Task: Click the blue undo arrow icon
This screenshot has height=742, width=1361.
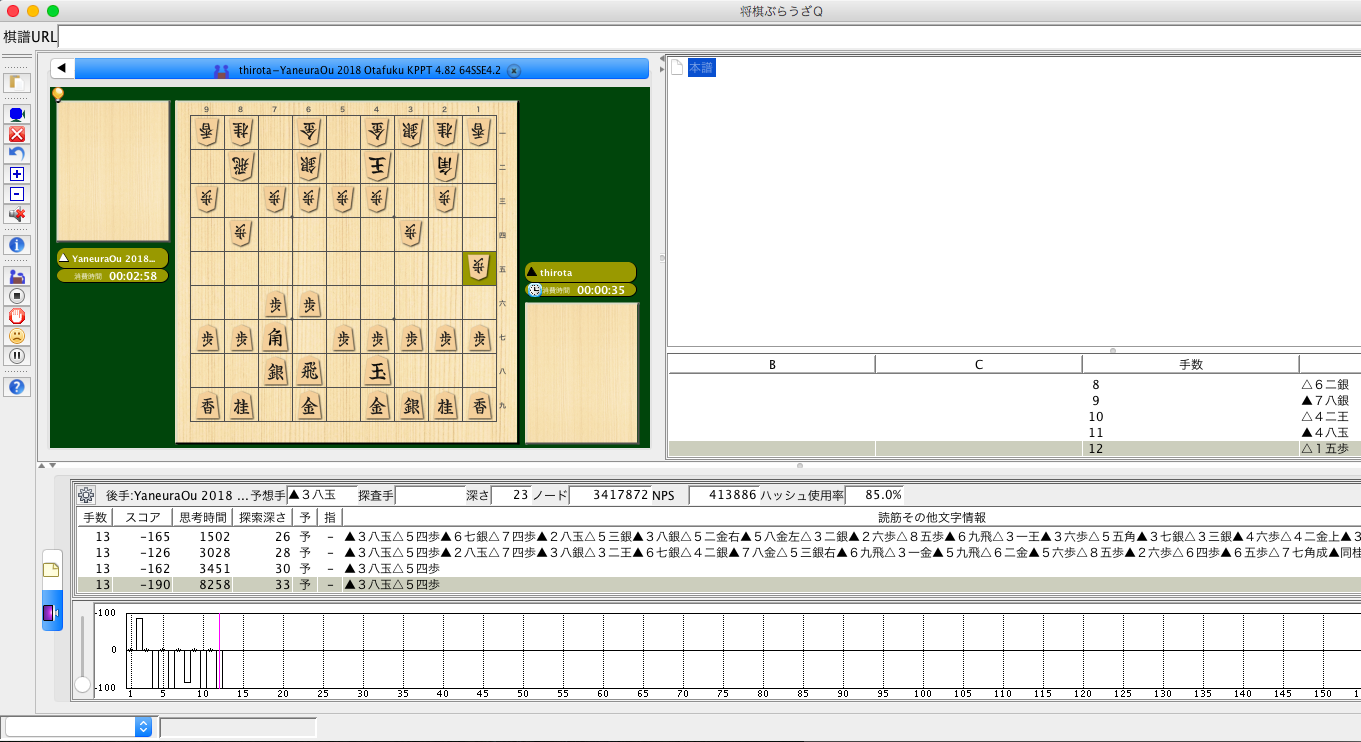Action: (x=17, y=154)
